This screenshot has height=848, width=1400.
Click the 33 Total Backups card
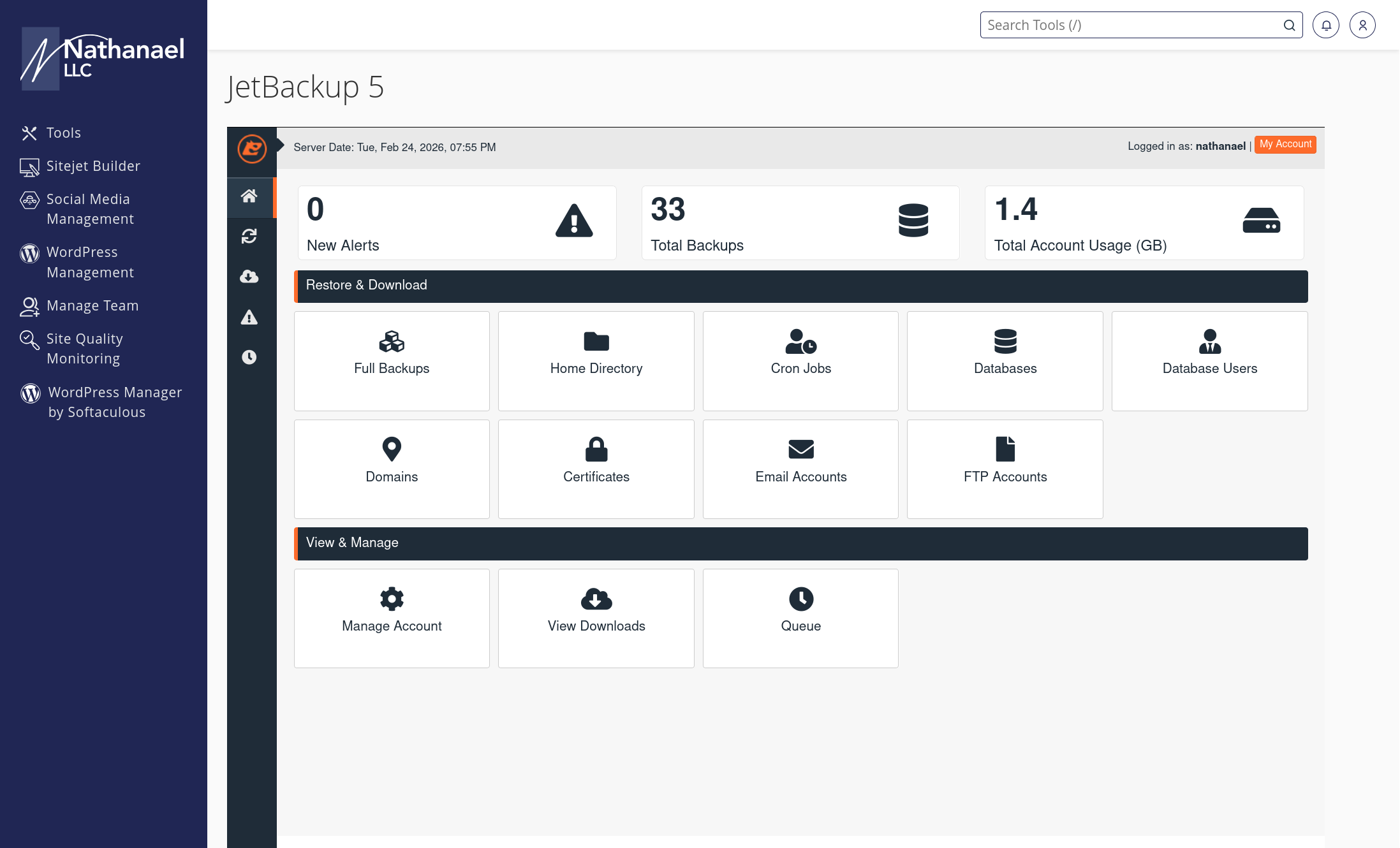pos(800,223)
